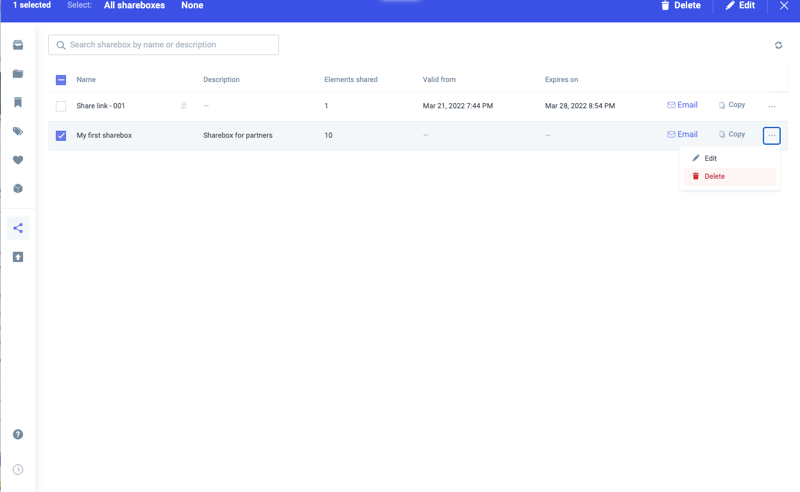
Task: Open favorites heart icon in sidebar
Action: coord(18,160)
